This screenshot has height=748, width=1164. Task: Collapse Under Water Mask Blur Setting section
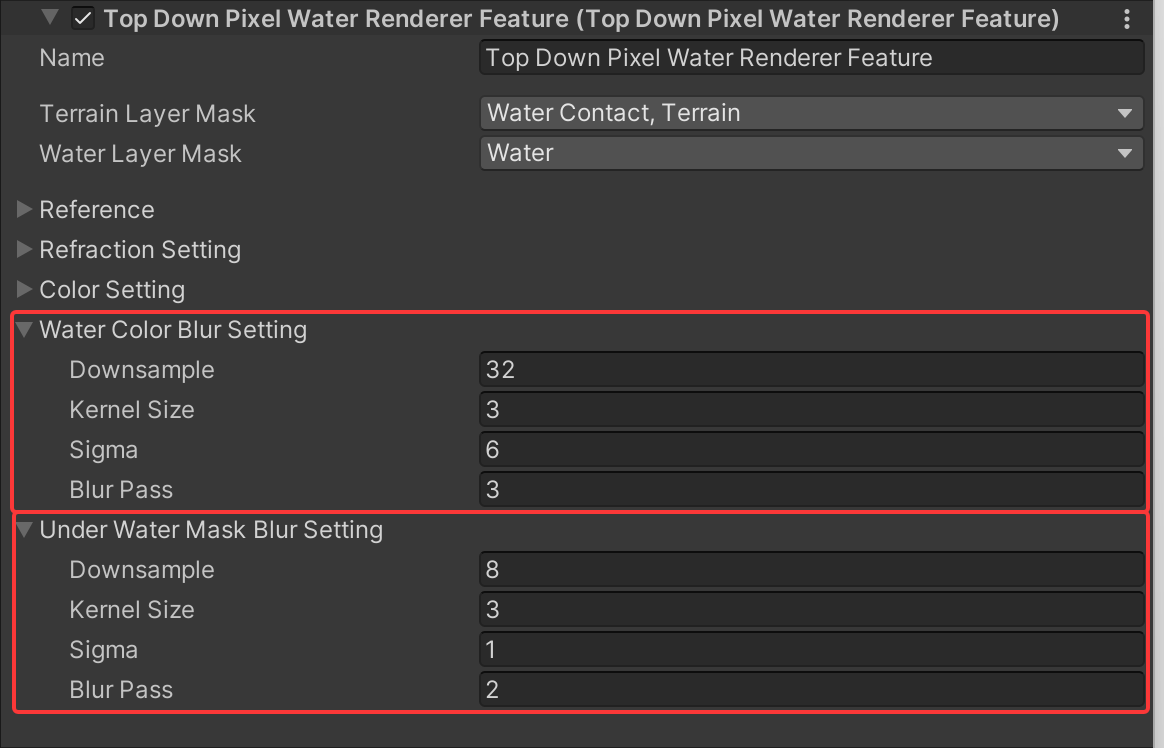click(26, 529)
